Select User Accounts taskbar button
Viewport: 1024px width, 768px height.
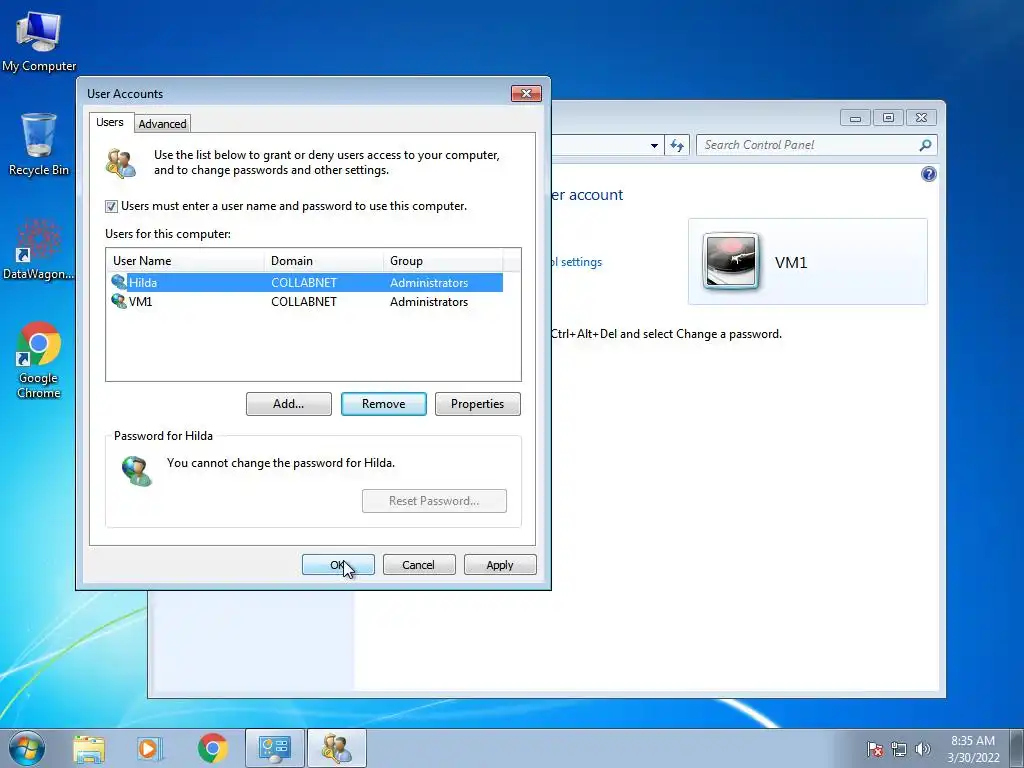(x=336, y=748)
